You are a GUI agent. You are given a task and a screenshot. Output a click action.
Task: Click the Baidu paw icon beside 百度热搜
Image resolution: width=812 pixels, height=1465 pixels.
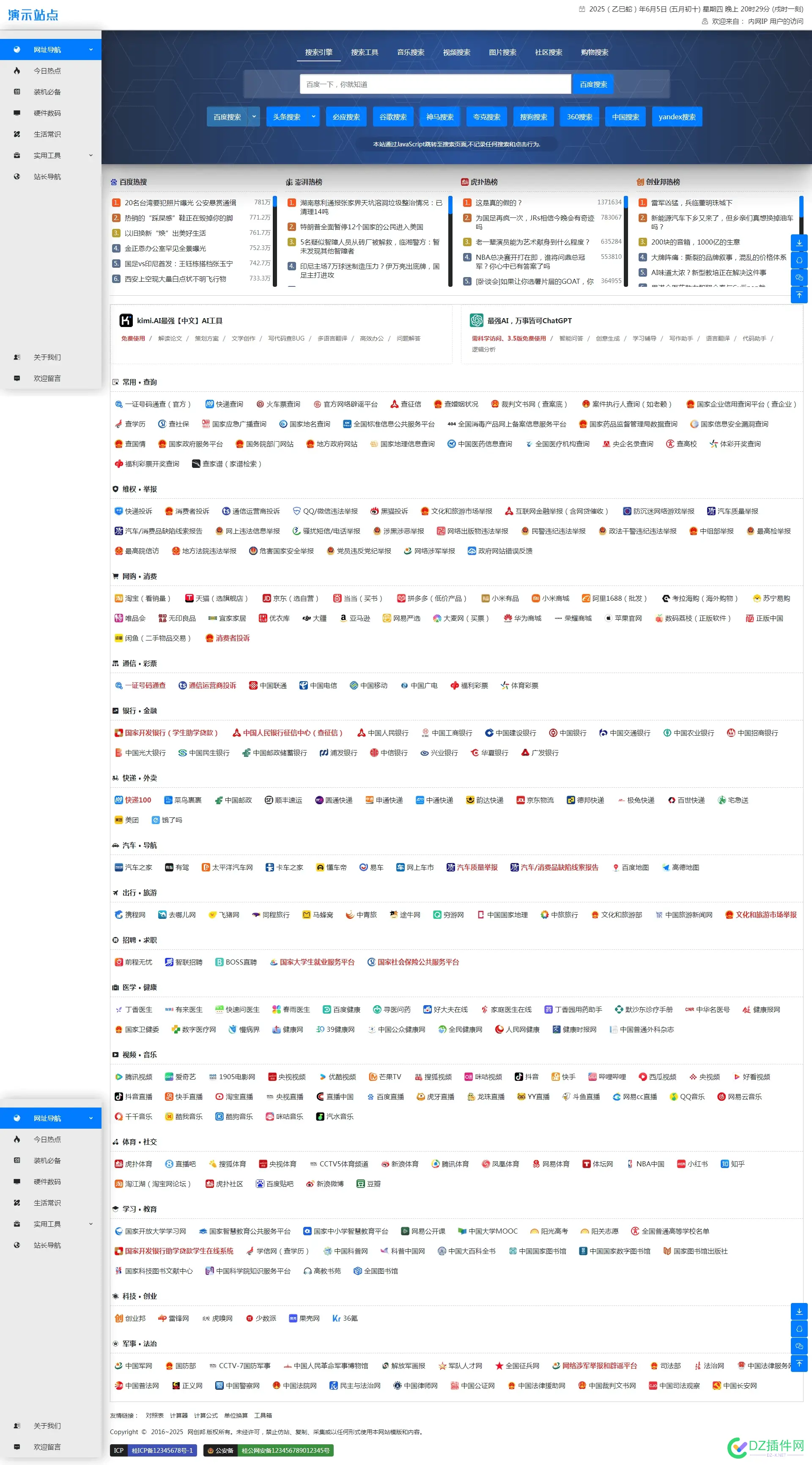point(114,182)
